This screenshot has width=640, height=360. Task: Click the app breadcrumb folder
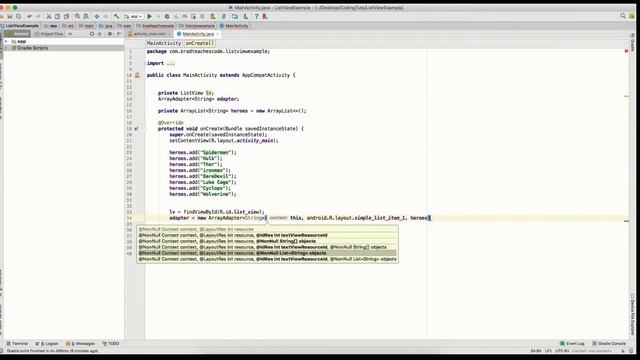pos(51,26)
